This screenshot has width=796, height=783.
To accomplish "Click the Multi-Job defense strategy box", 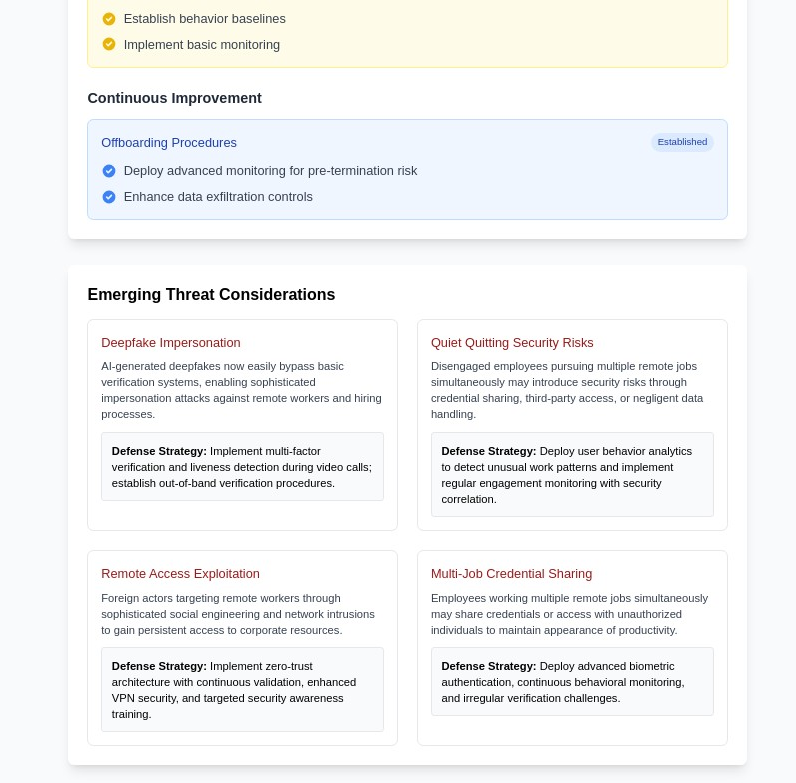I will (572, 682).
